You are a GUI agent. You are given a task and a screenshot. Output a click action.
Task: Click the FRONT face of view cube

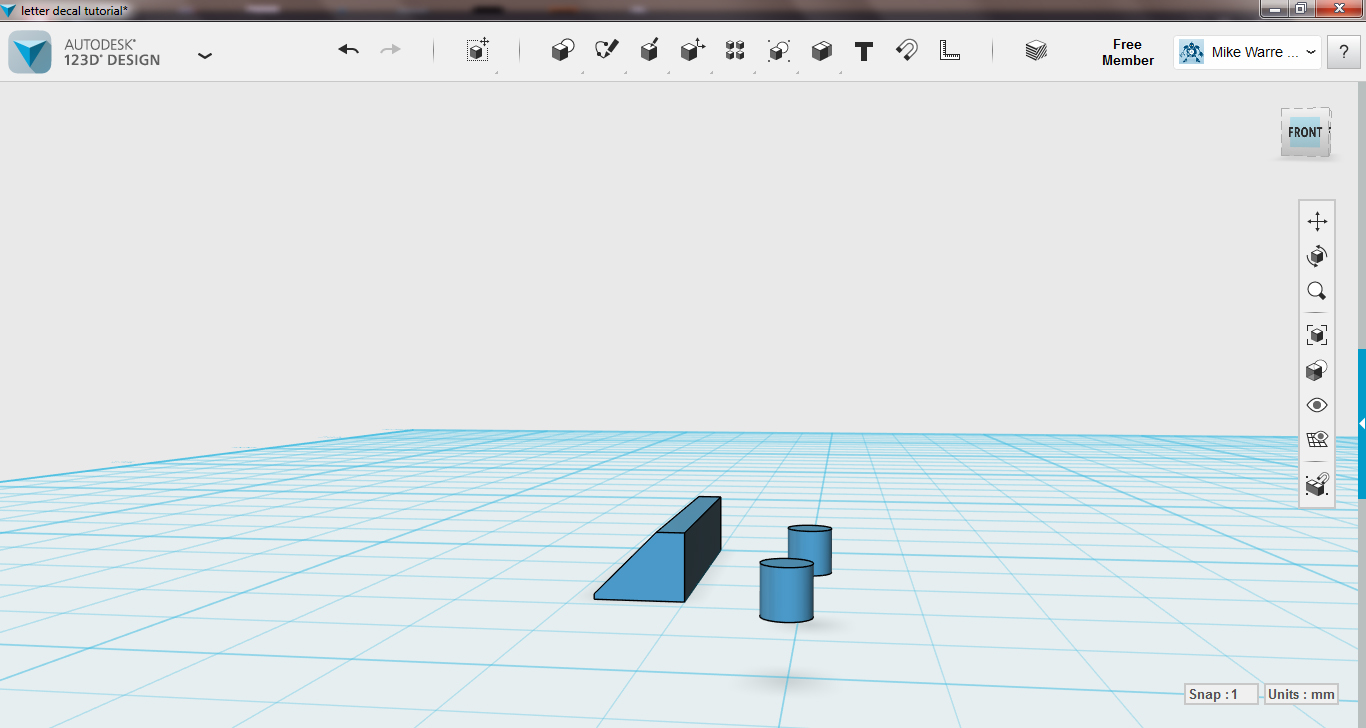tap(1305, 132)
